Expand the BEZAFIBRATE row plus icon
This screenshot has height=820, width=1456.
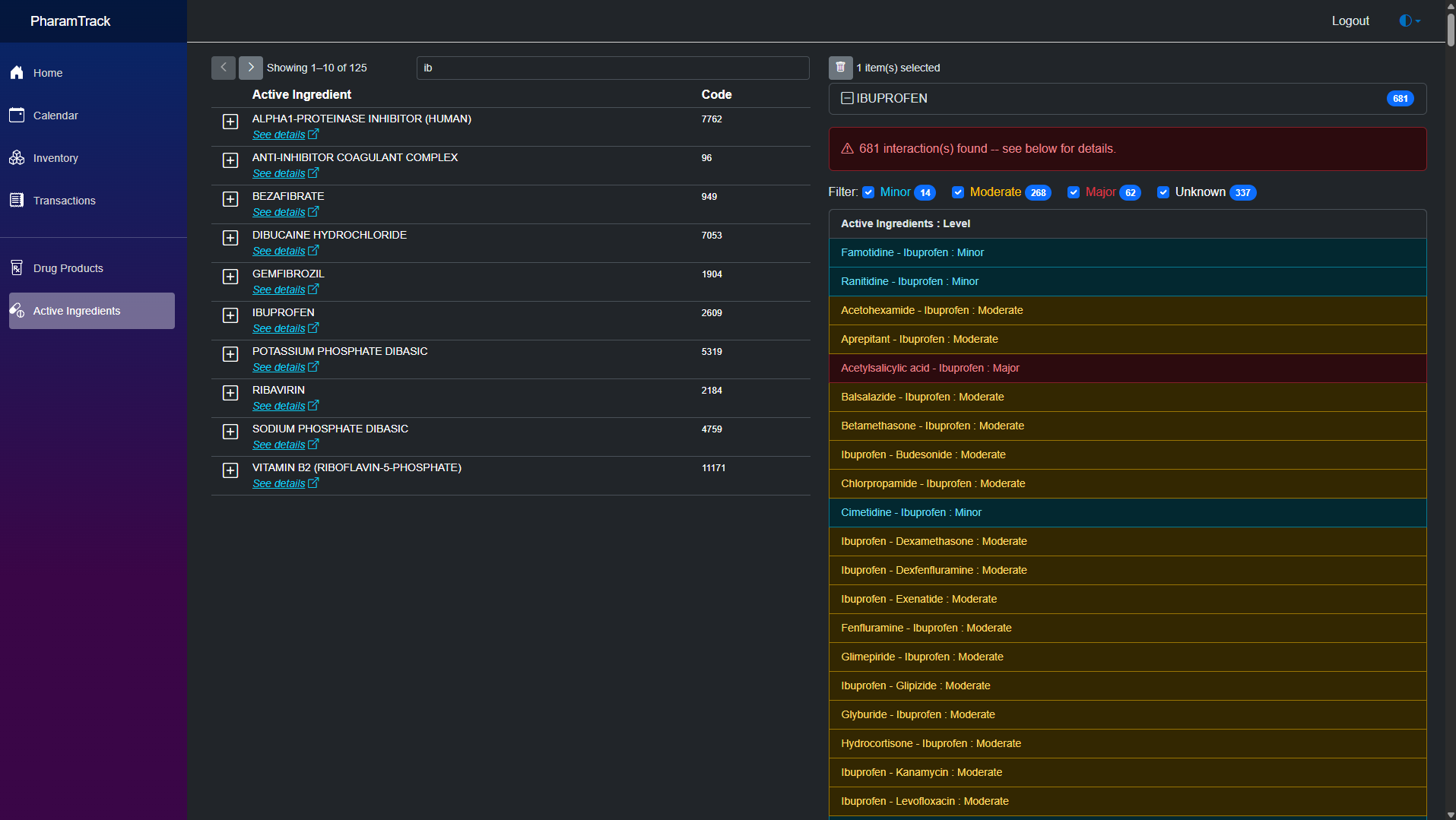(x=230, y=199)
